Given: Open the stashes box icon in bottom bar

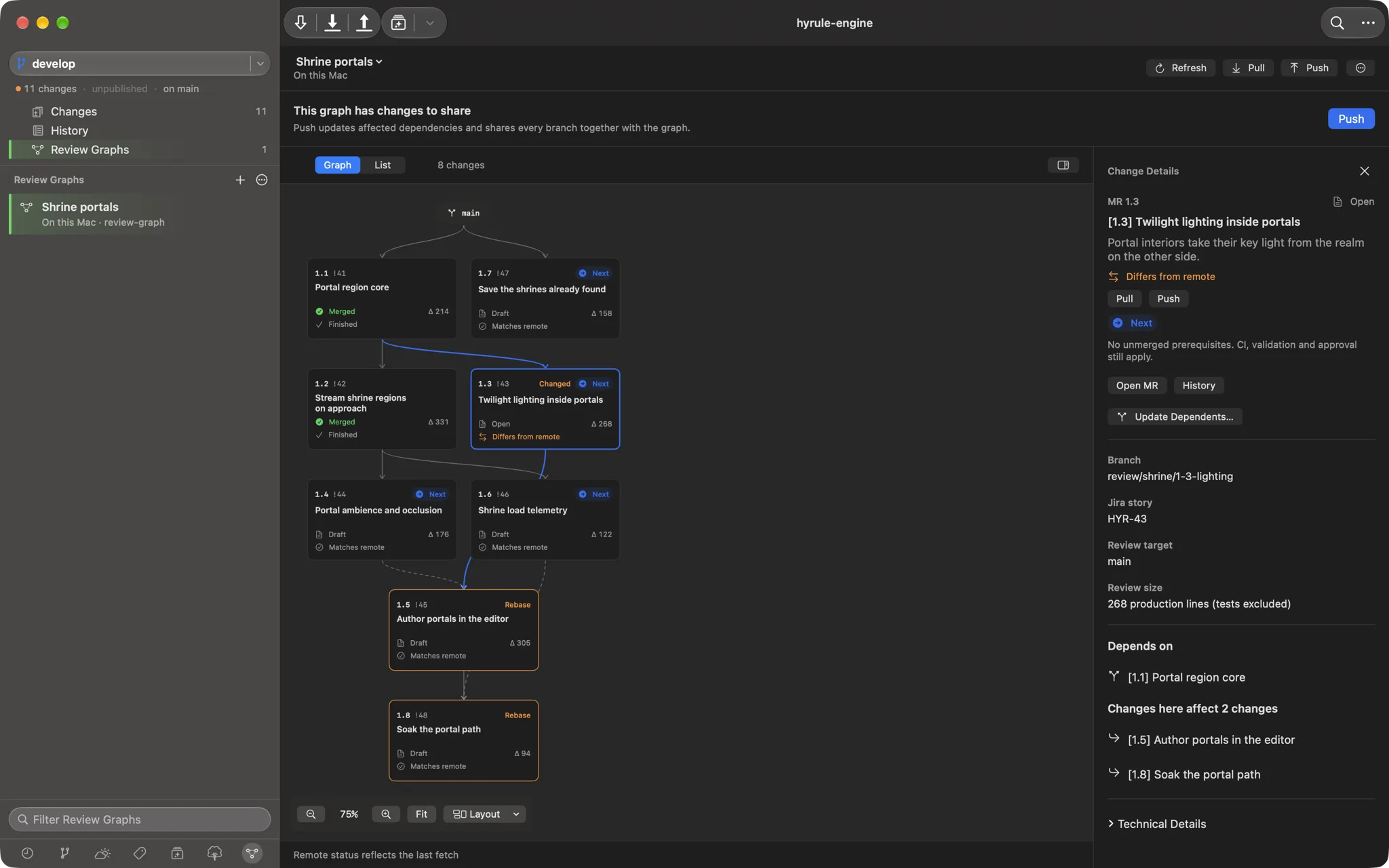Looking at the screenshot, I should click(177, 853).
